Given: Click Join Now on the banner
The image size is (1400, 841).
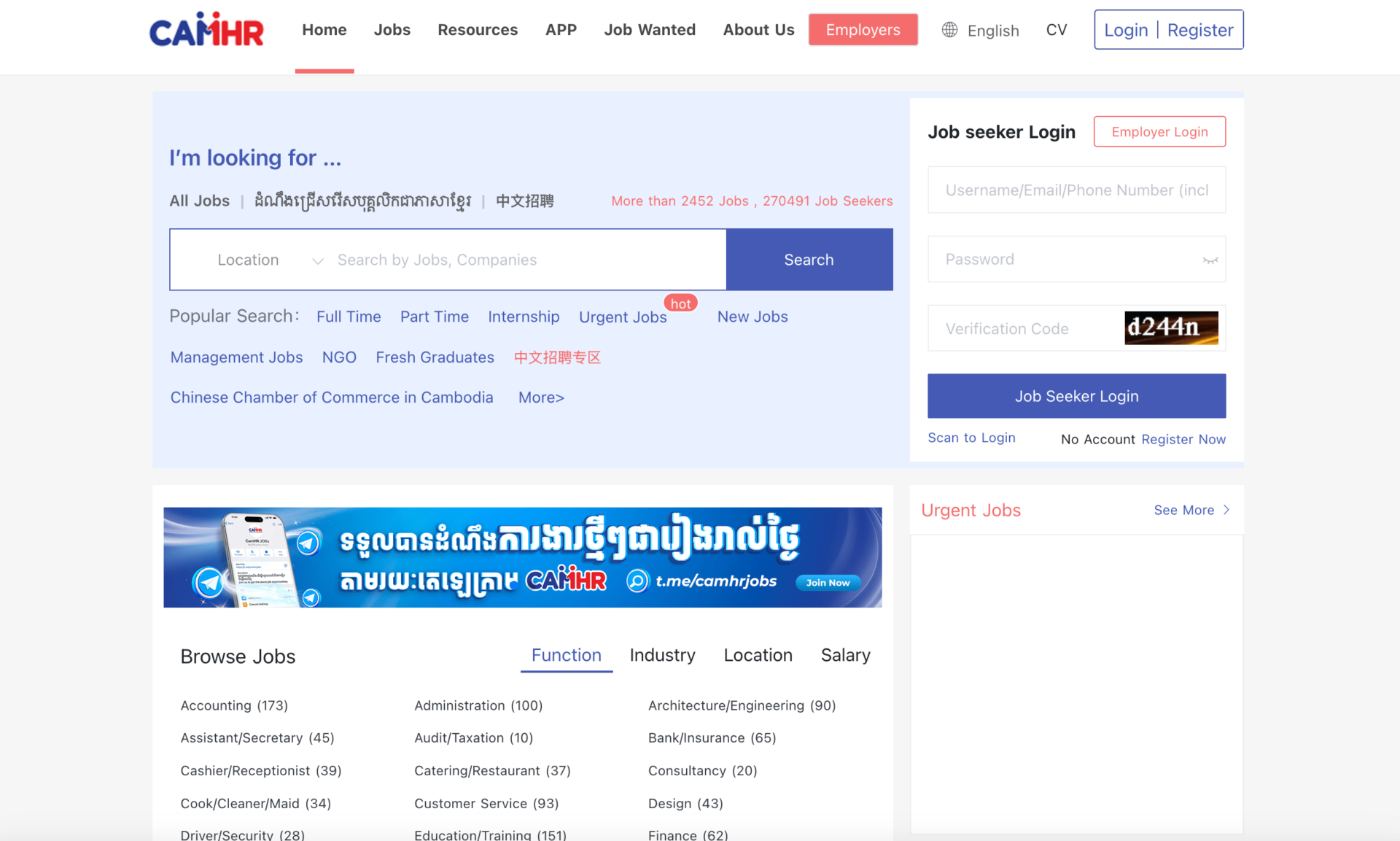Looking at the screenshot, I should (x=828, y=583).
